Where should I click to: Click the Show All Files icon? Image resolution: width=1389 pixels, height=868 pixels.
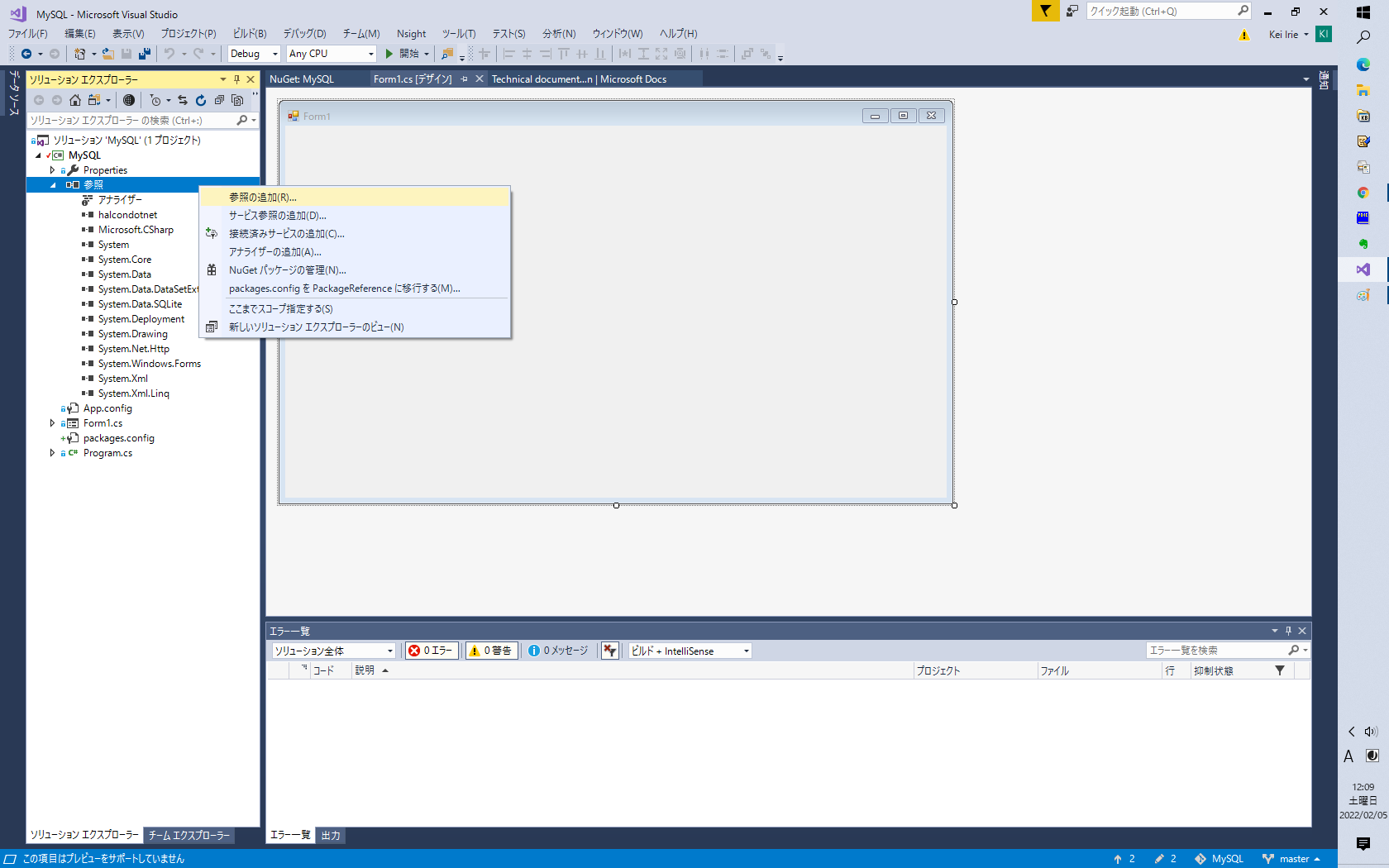237,100
